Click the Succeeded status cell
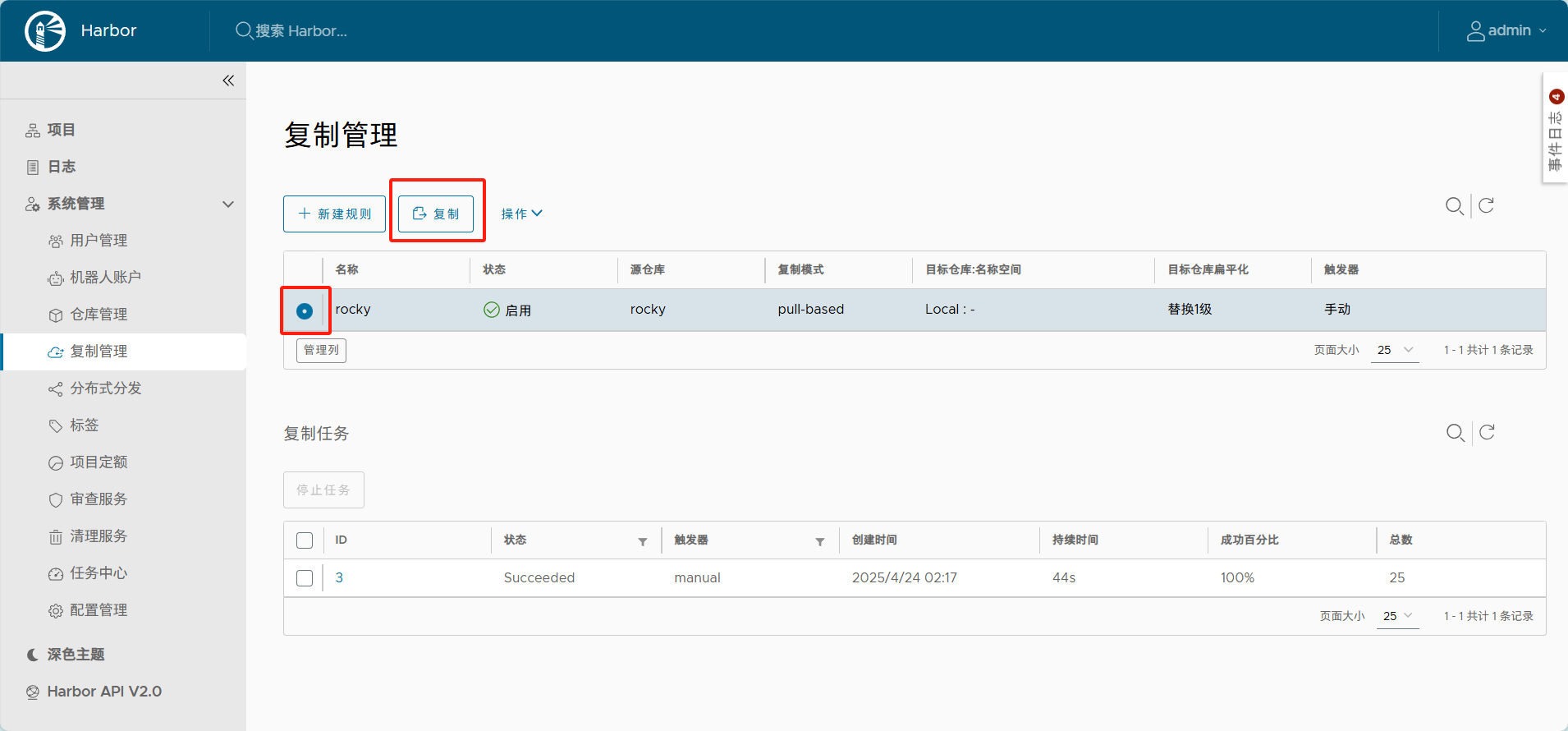 click(539, 578)
